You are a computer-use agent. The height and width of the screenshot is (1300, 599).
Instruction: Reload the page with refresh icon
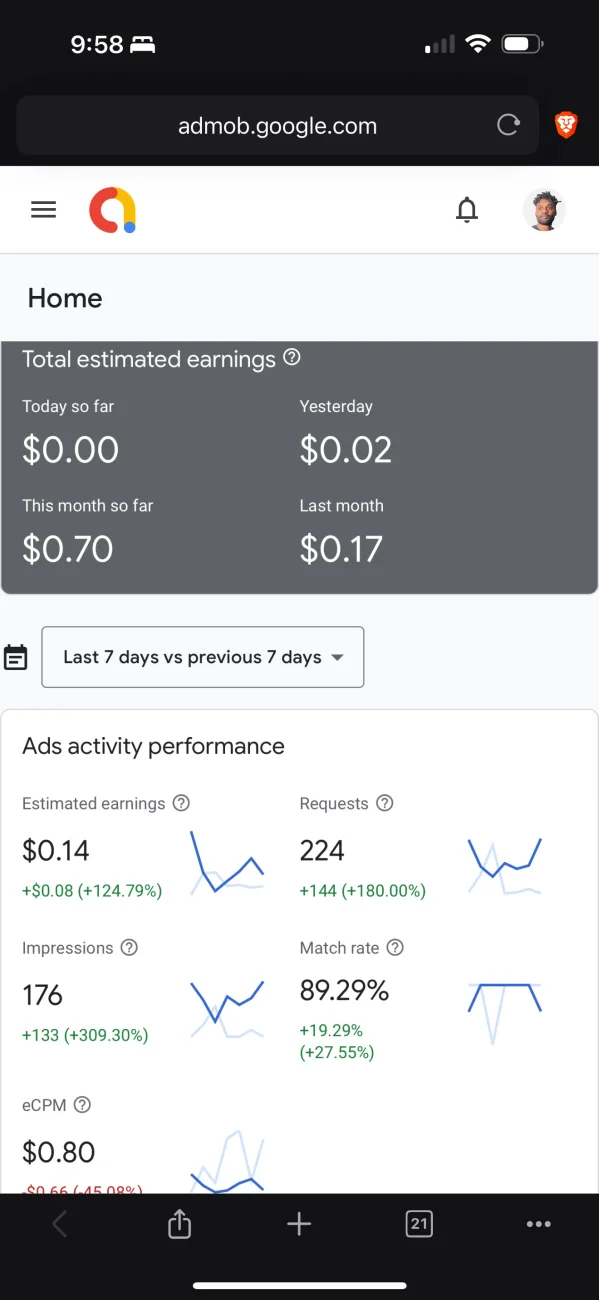pyautogui.click(x=509, y=126)
